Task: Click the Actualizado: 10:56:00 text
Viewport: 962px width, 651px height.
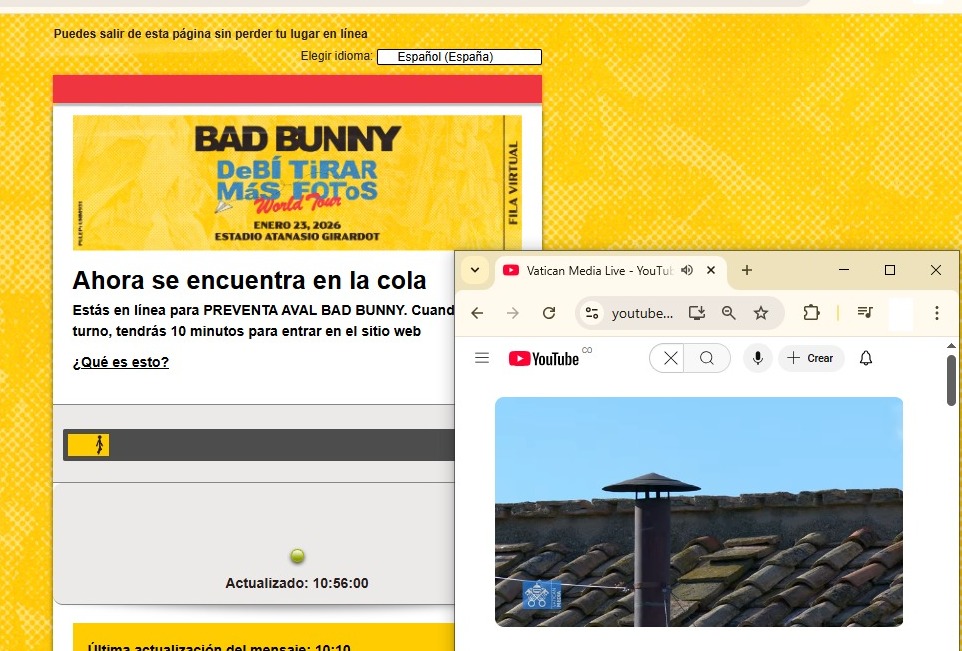Action: [x=297, y=583]
